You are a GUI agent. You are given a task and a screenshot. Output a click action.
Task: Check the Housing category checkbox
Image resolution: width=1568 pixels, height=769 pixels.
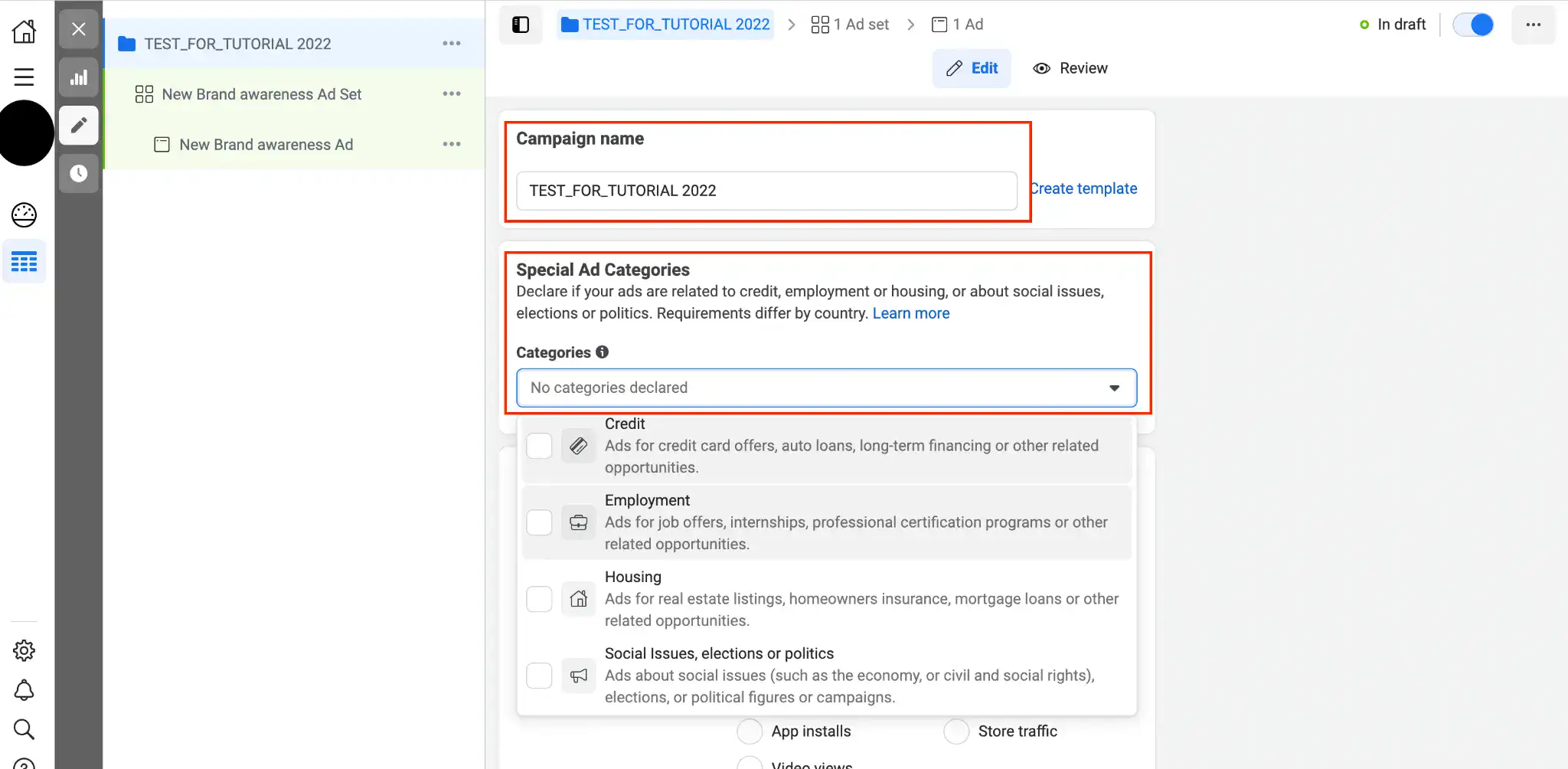(x=539, y=599)
